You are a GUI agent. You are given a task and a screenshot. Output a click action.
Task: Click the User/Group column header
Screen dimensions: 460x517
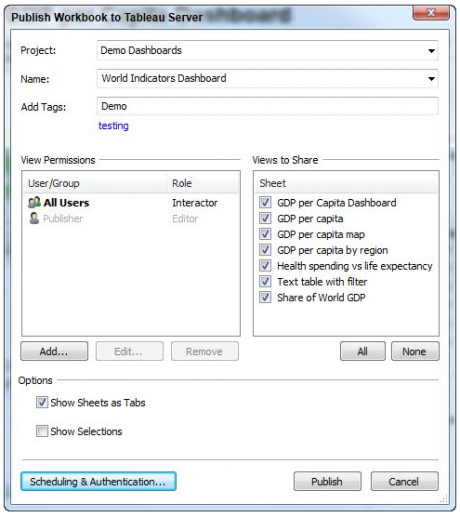pyautogui.click(x=94, y=183)
